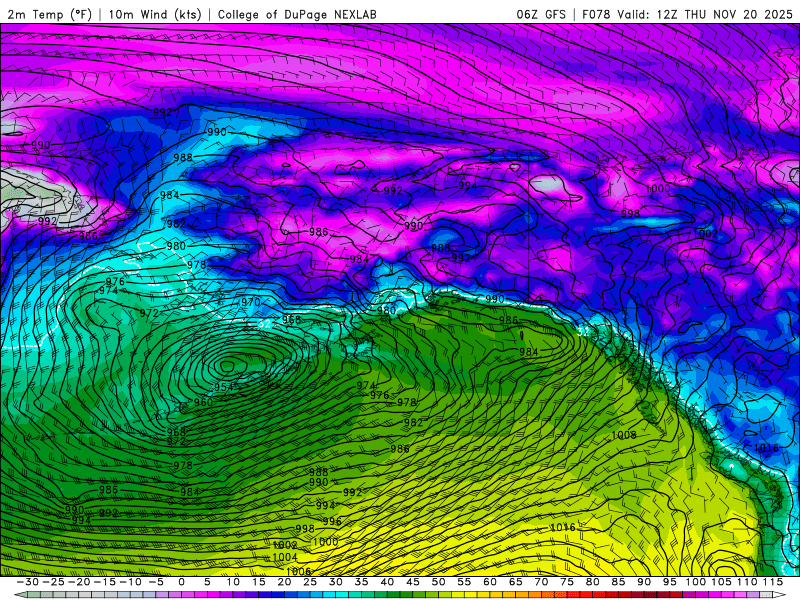This screenshot has height=600, width=800.
Task: Click the 1006 isobar label
Action: click(298, 571)
